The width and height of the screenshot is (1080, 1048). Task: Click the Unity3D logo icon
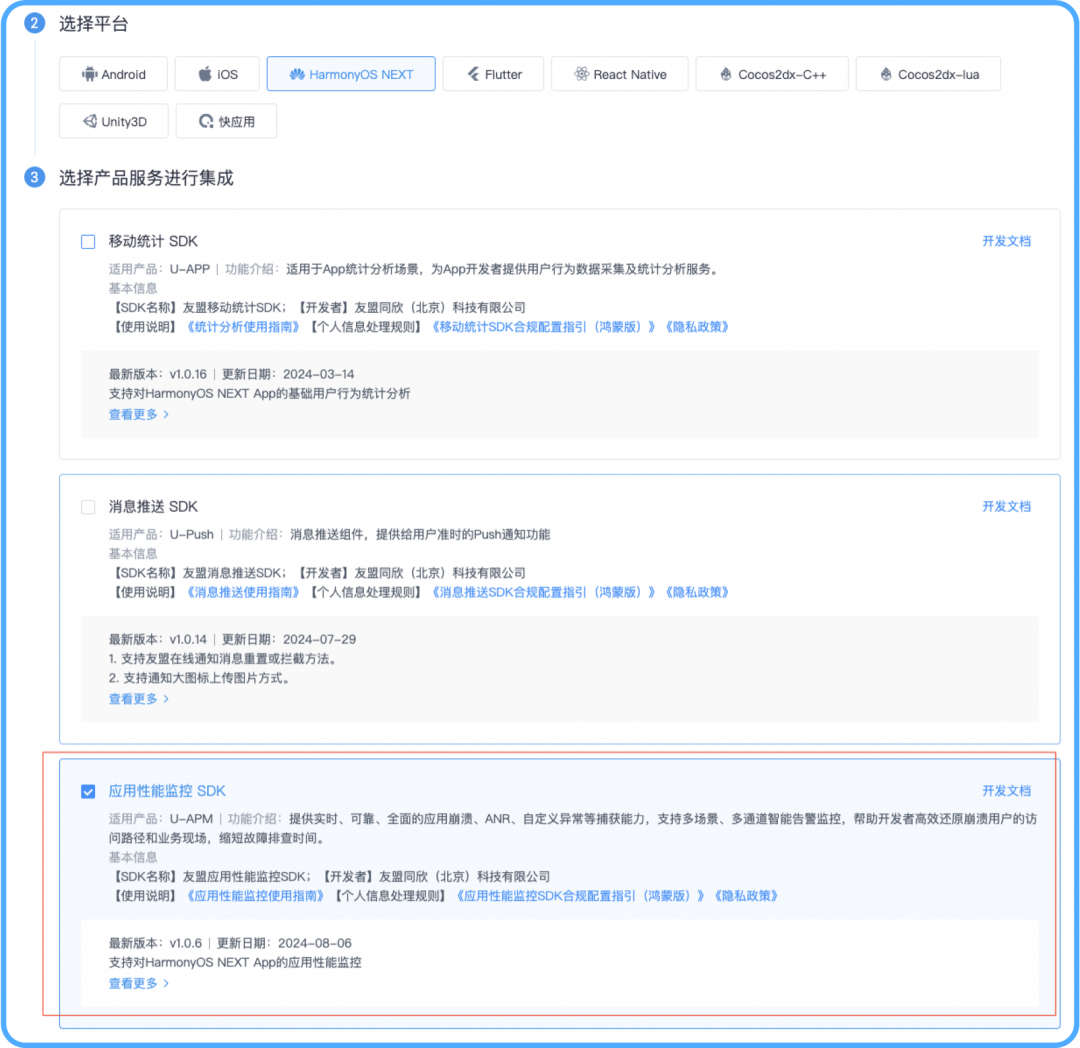tap(90, 121)
